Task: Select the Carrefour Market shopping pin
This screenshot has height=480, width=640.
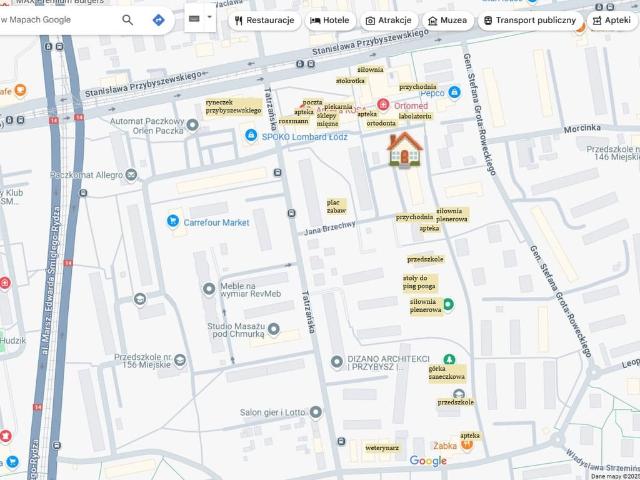Action: pos(173,221)
